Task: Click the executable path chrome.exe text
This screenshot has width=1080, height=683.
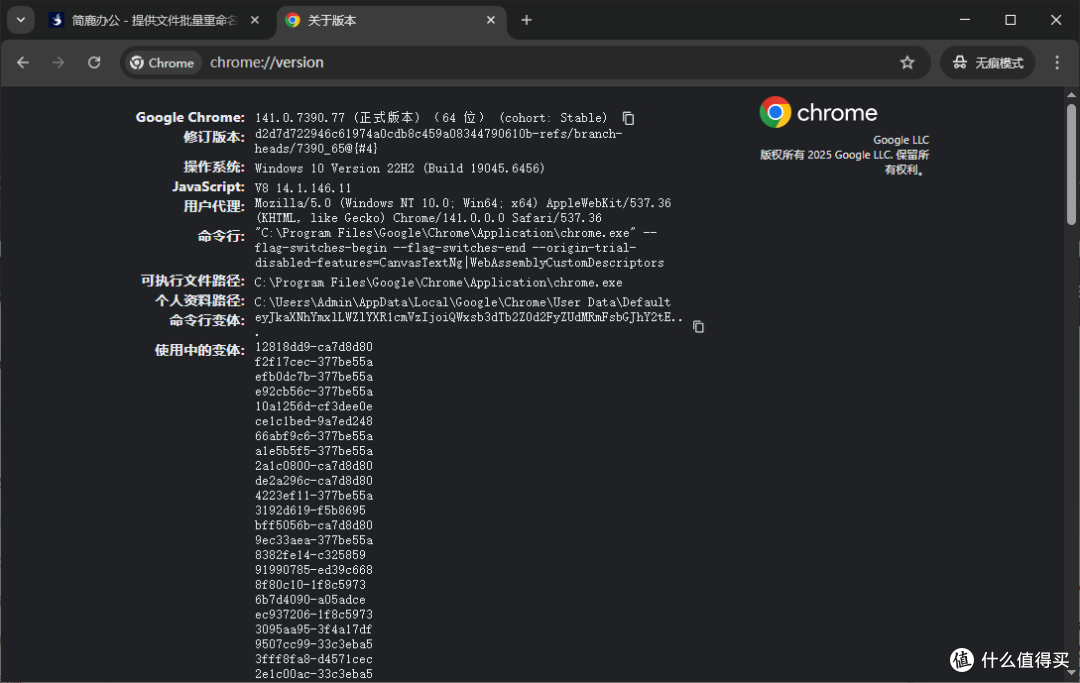Action: pyautogui.click(x=438, y=282)
